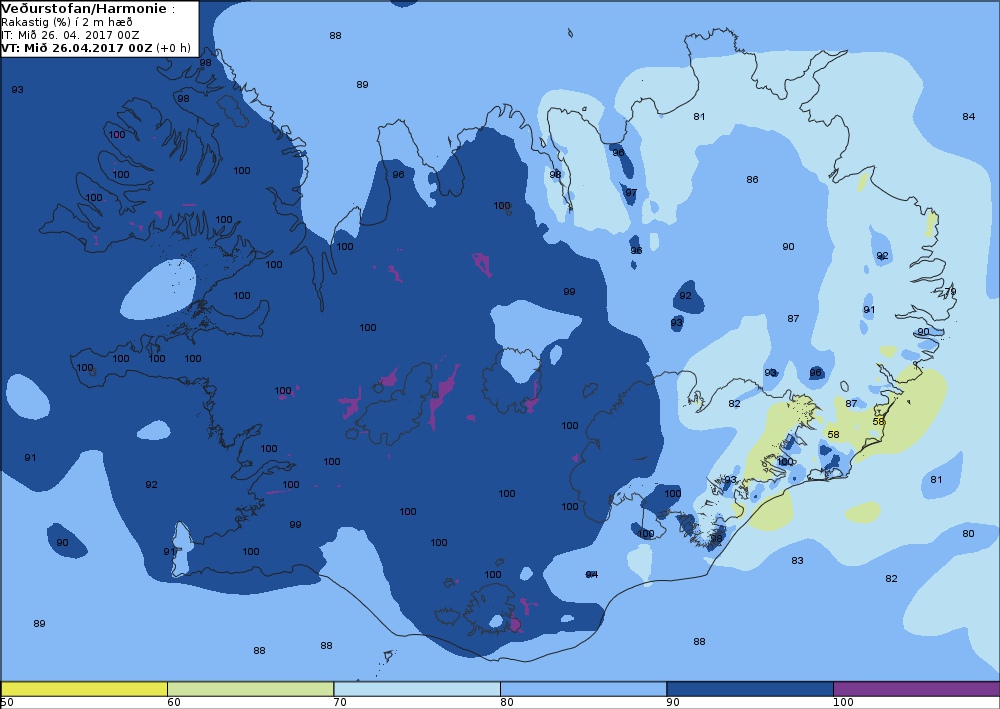The width and height of the screenshot is (1000, 709).
Task: Click the pale green 60–70 legend band
Action: 250,689
